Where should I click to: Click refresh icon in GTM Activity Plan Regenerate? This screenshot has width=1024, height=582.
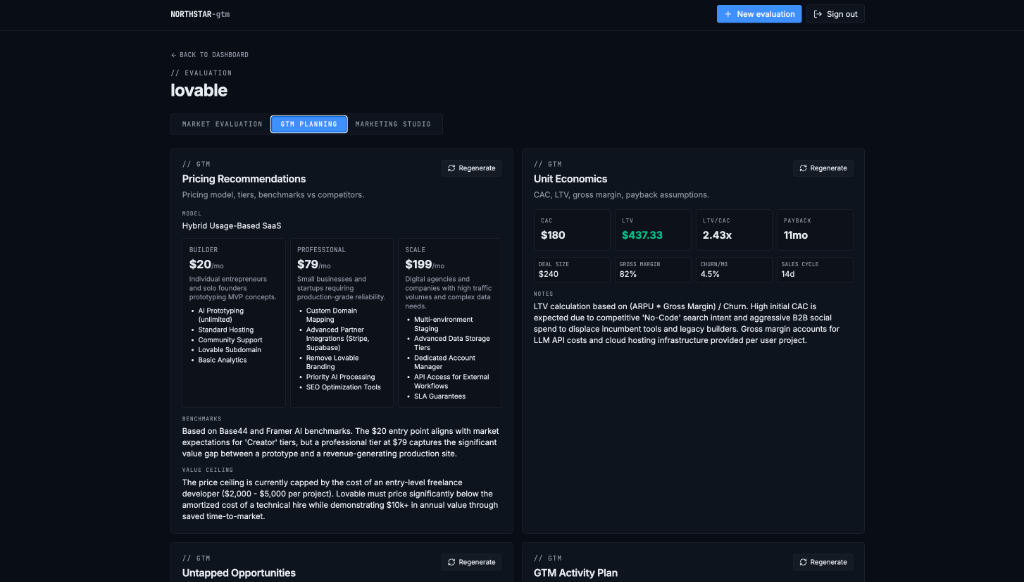803,562
